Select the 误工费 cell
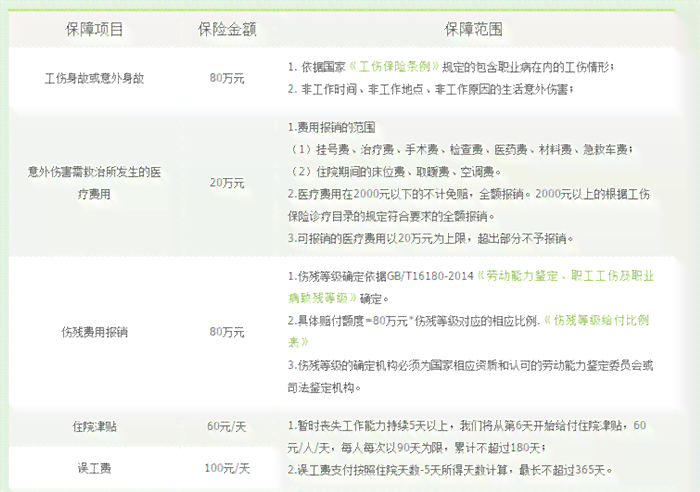 pos(94,468)
